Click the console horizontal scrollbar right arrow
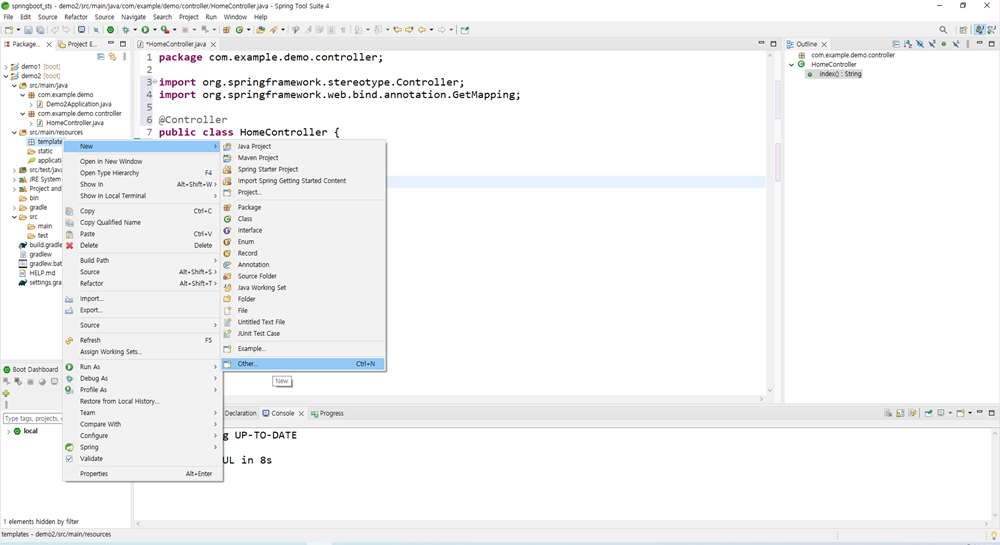This screenshot has width=1000, height=545. [x=987, y=524]
